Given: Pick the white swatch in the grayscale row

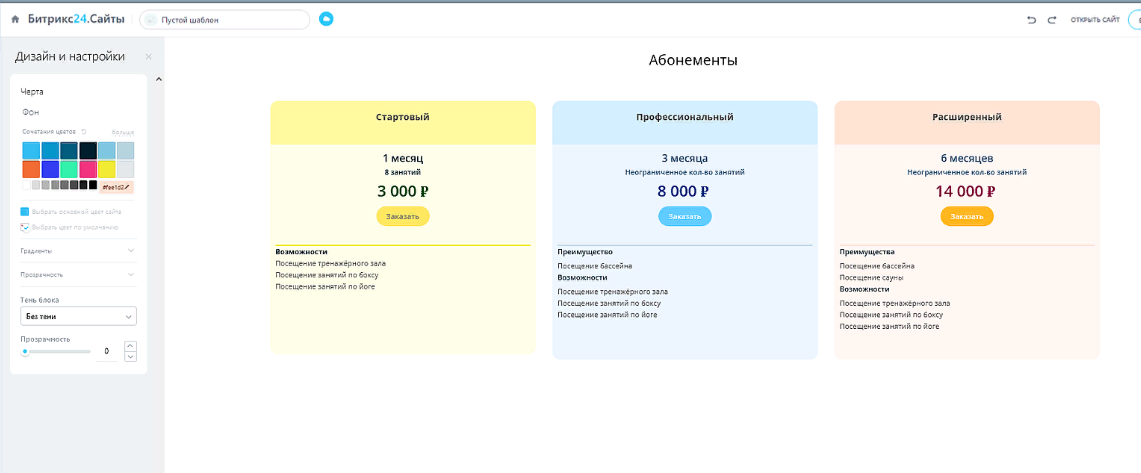Looking at the screenshot, I should click(x=27, y=186).
